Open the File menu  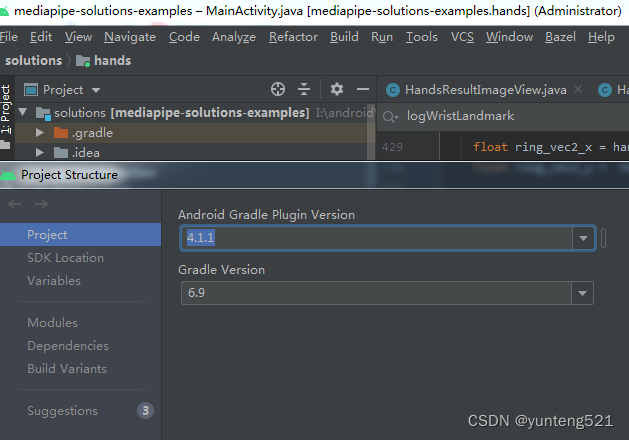(x=9, y=37)
